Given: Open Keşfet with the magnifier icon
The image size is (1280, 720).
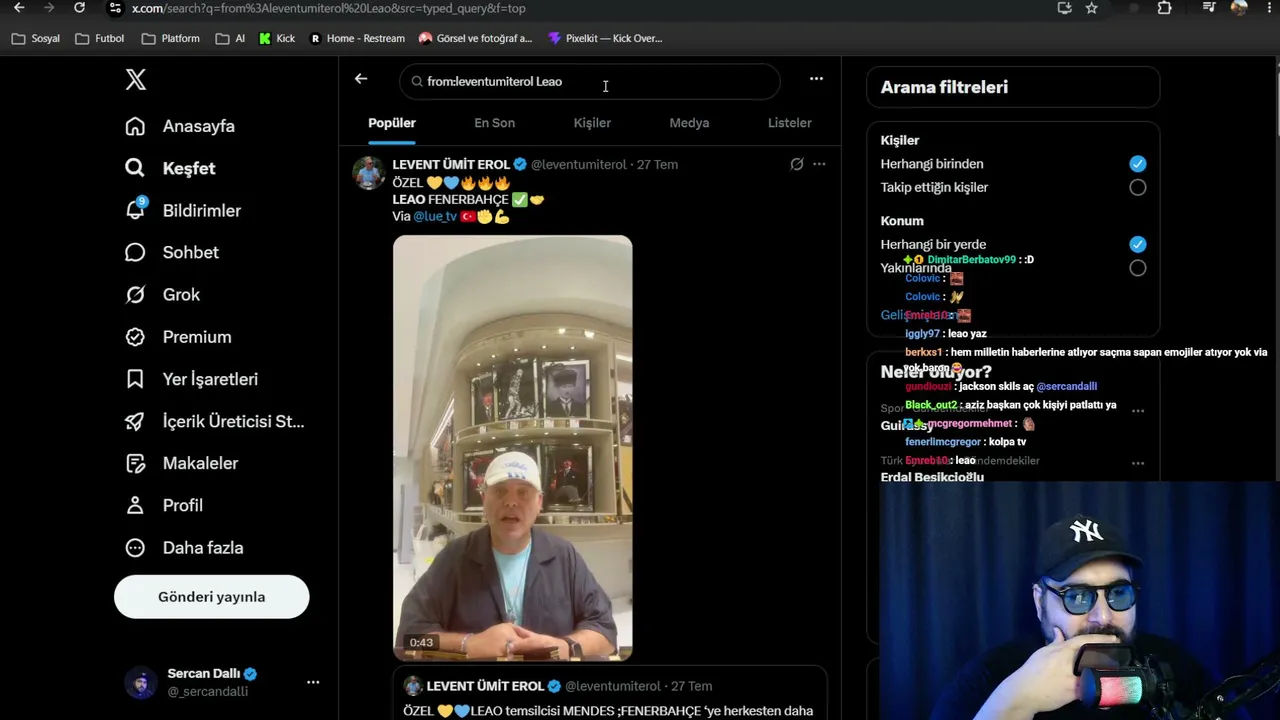Looking at the screenshot, I should point(135,168).
